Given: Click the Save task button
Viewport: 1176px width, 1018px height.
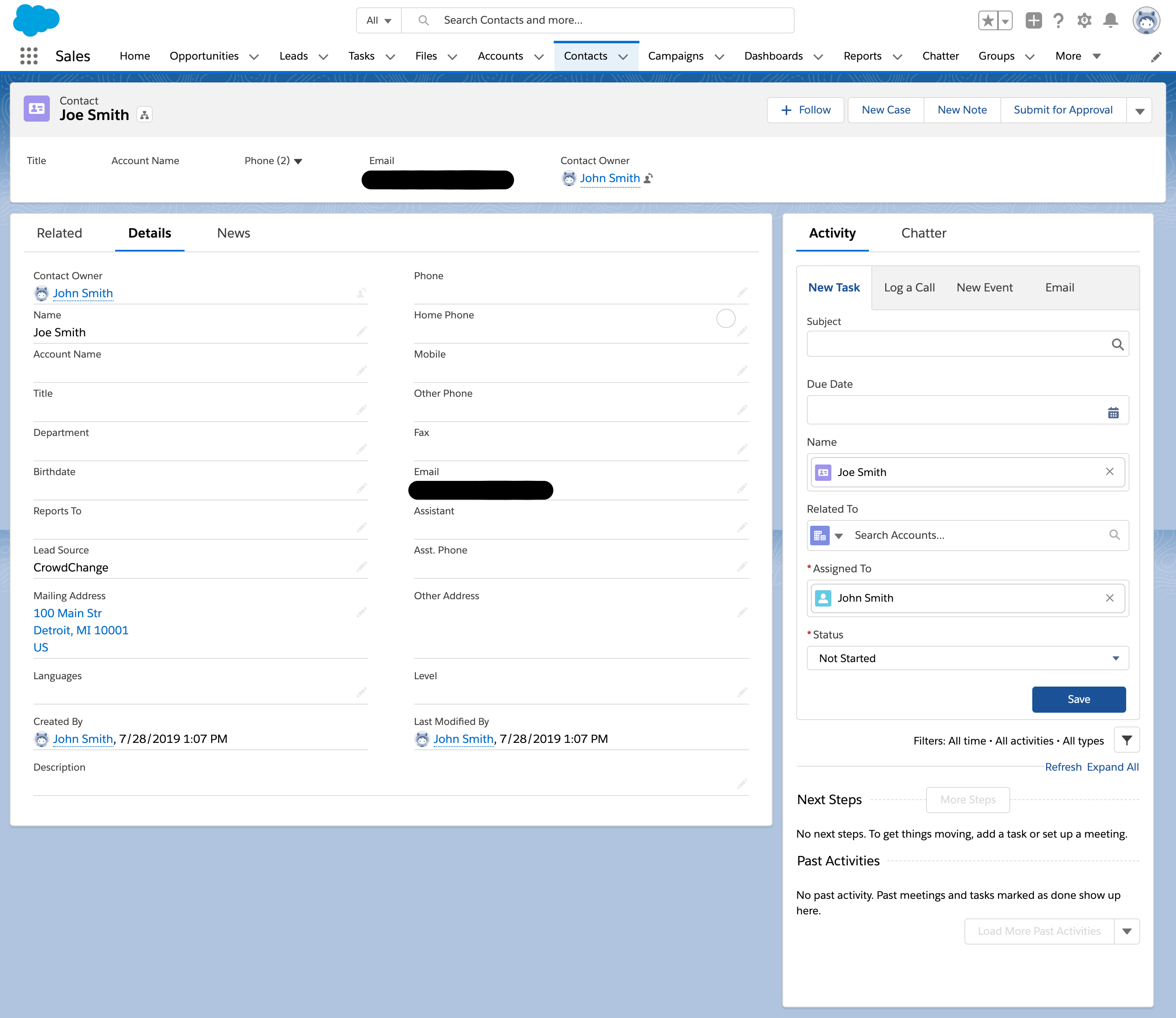Looking at the screenshot, I should pos(1078,699).
